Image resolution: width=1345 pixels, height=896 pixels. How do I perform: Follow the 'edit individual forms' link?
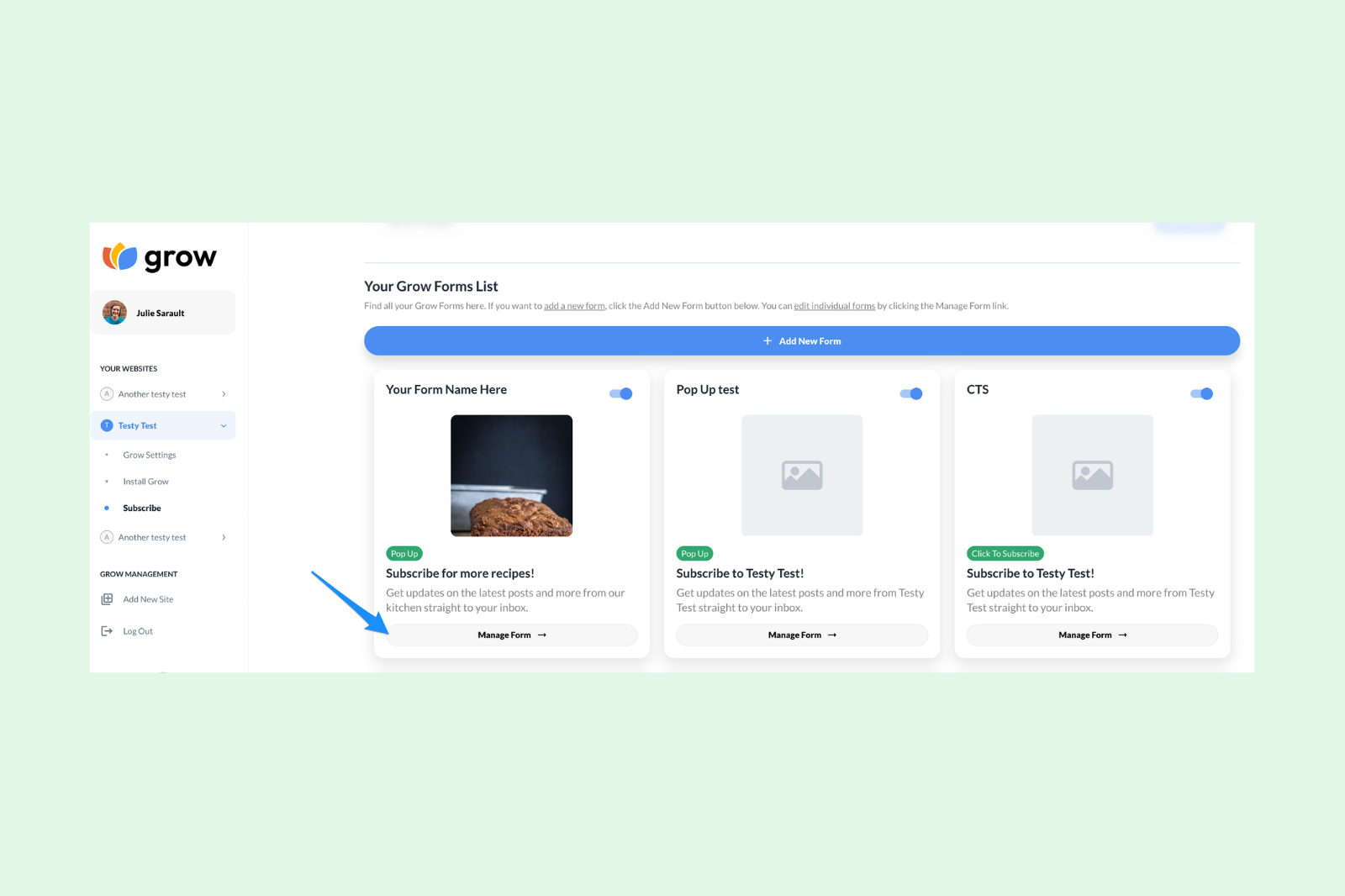point(835,306)
